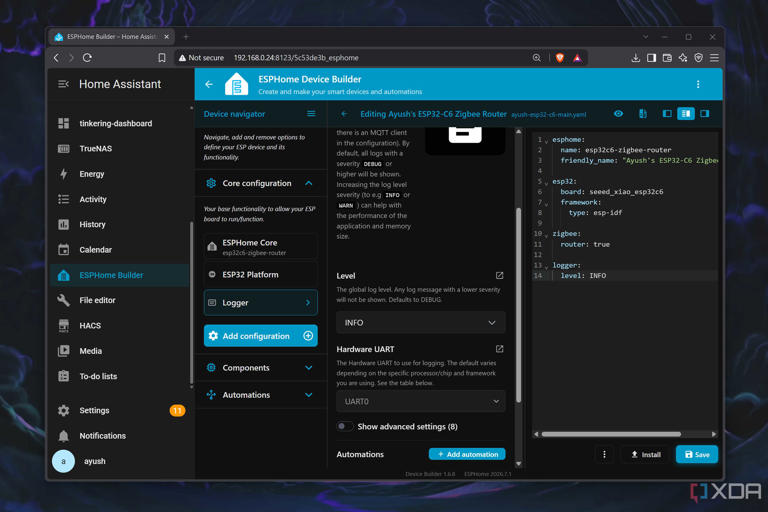Click the zoom magnifier icon in address bar
Screen dimensions: 768x512
coord(537,58)
